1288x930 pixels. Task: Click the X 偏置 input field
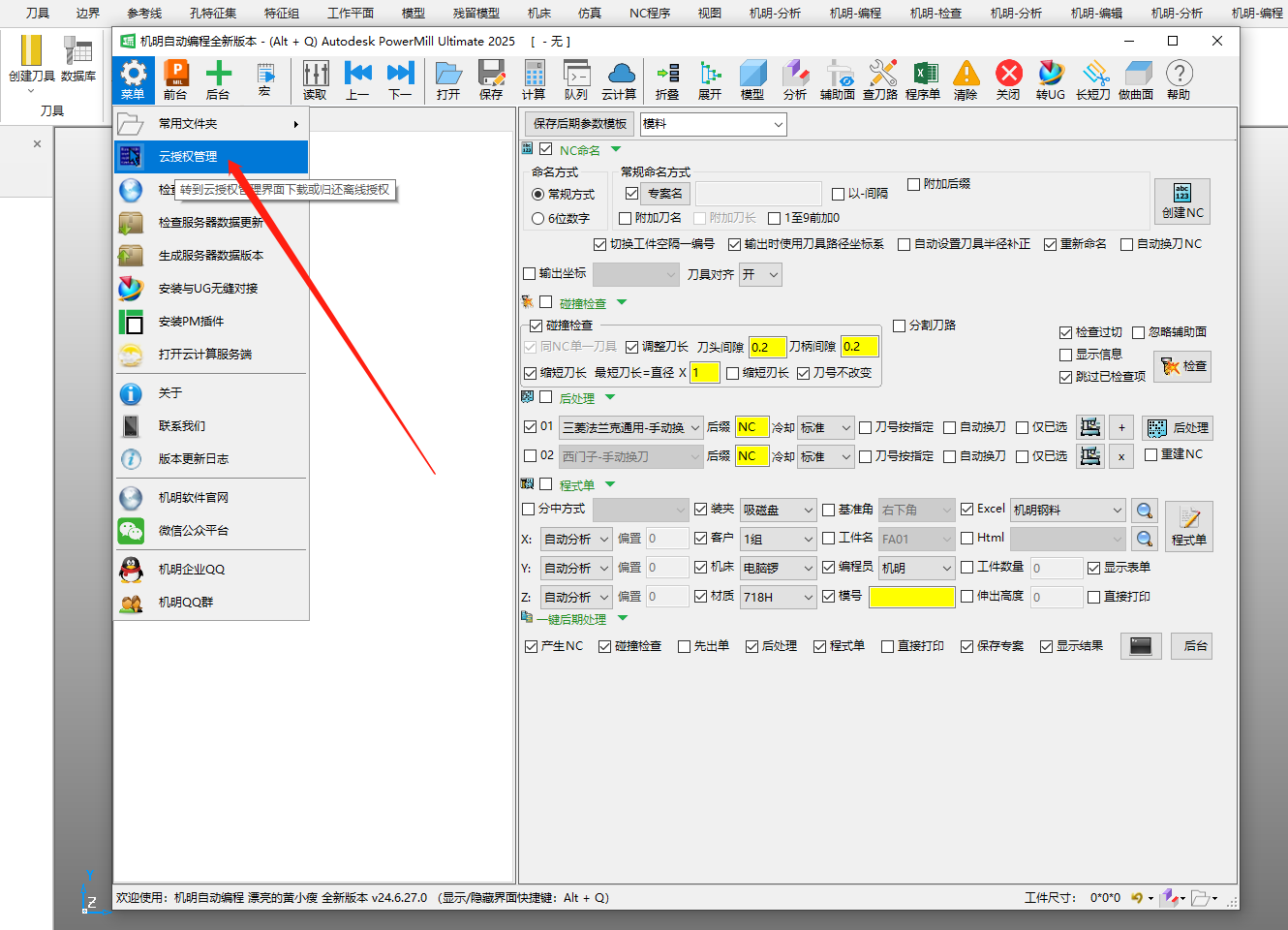pos(667,539)
